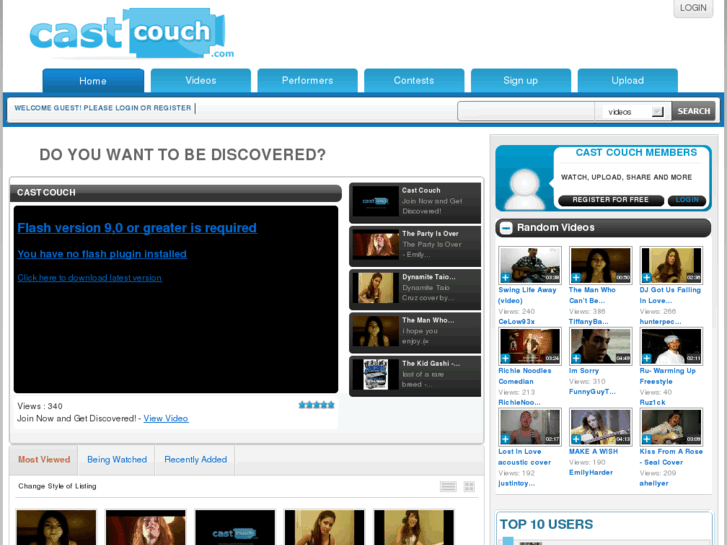This screenshot has width=727, height=545.
Task: Click plus icon on Im Sorry thumbnail
Action: 576,358
